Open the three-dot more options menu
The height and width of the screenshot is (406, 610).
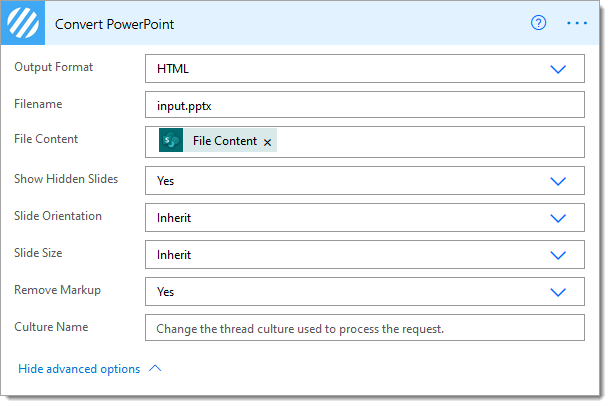click(577, 23)
